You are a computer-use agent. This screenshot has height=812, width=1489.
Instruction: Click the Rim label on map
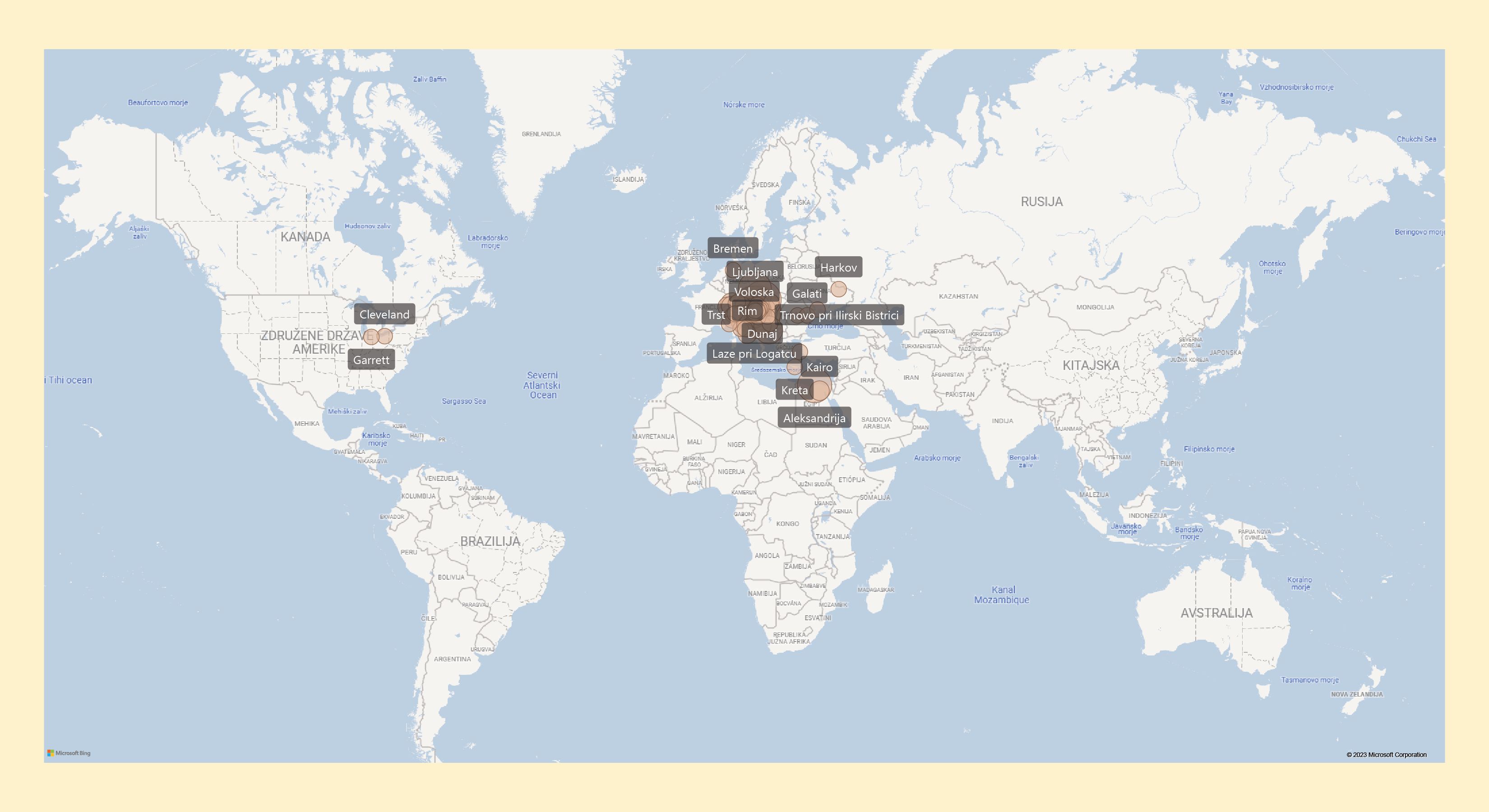point(747,311)
